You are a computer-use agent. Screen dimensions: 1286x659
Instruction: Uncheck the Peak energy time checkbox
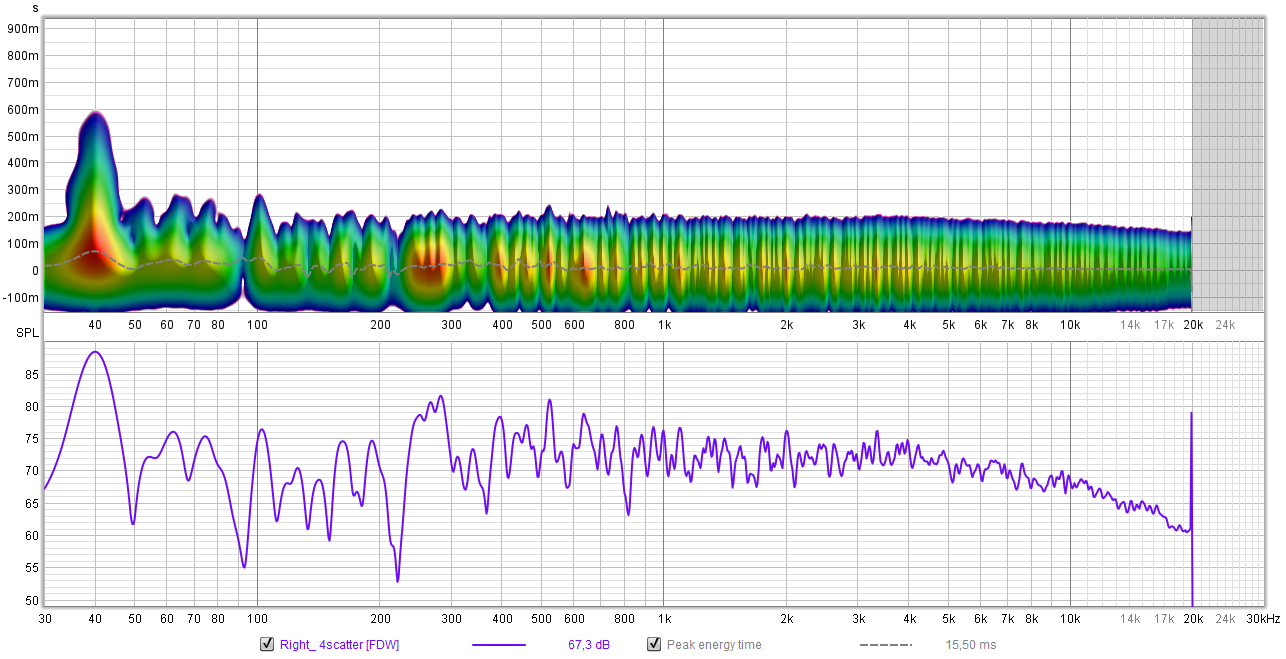click(x=654, y=644)
